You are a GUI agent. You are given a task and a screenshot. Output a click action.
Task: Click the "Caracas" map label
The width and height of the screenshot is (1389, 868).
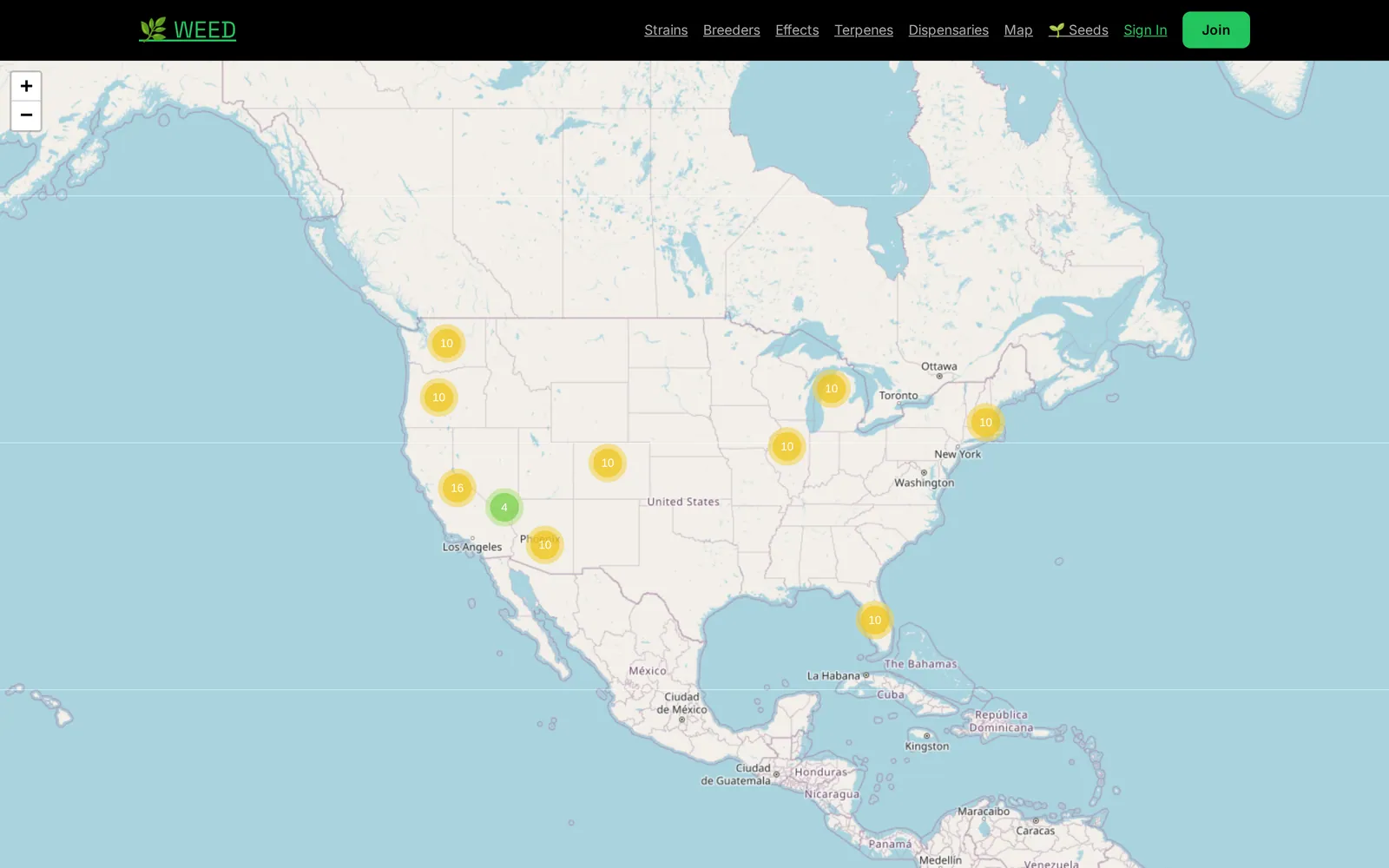point(1036,831)
